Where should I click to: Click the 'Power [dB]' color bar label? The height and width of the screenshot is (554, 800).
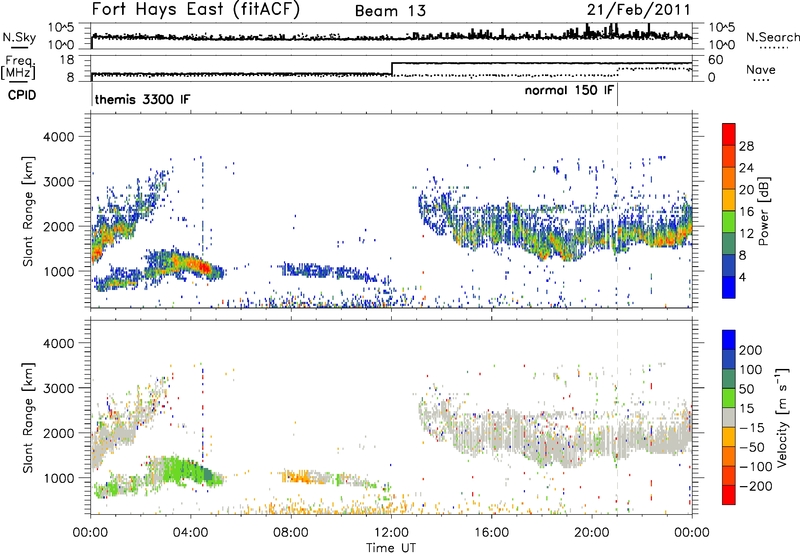pos(763,211)
